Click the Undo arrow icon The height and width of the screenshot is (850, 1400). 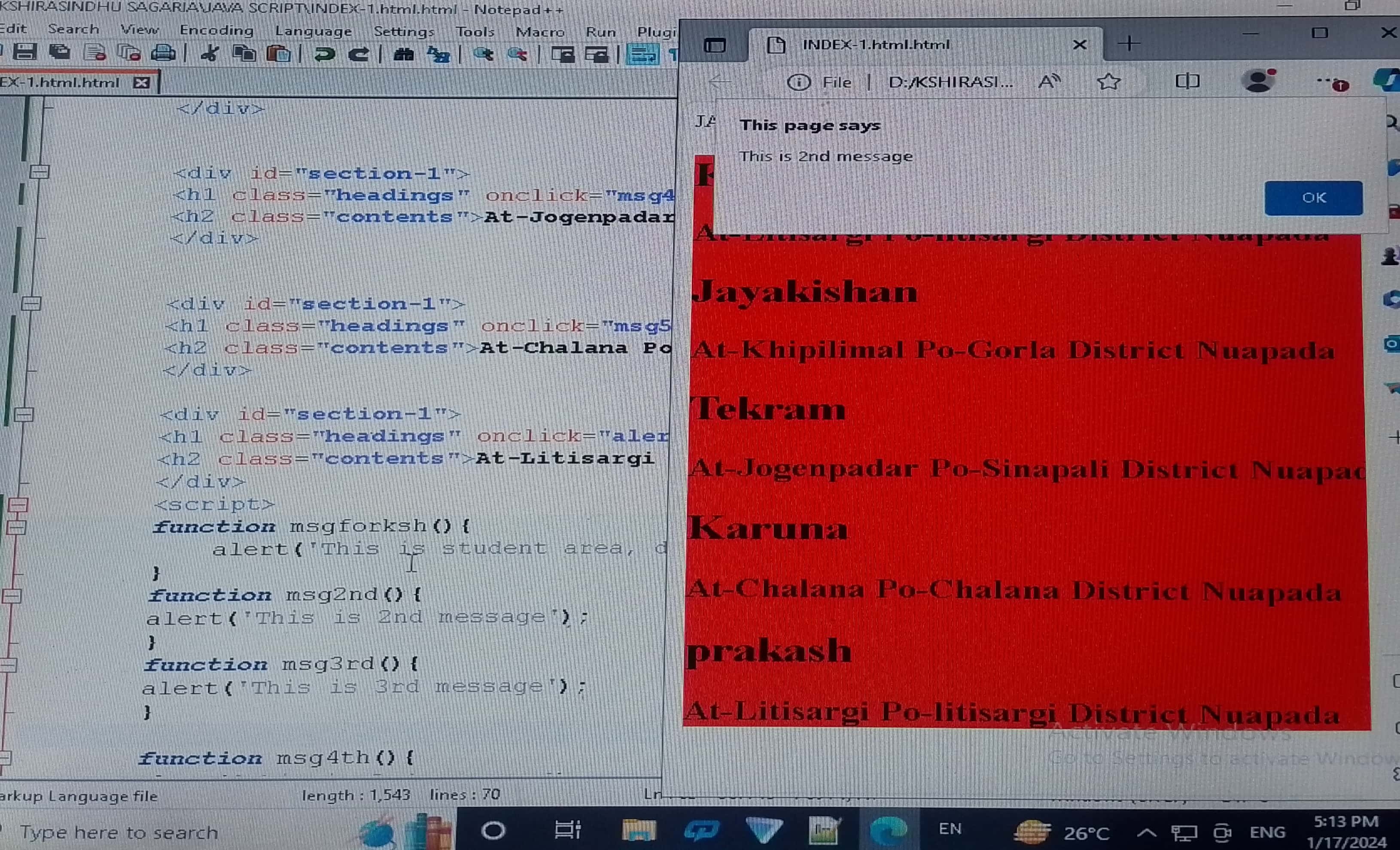(324, 55)
